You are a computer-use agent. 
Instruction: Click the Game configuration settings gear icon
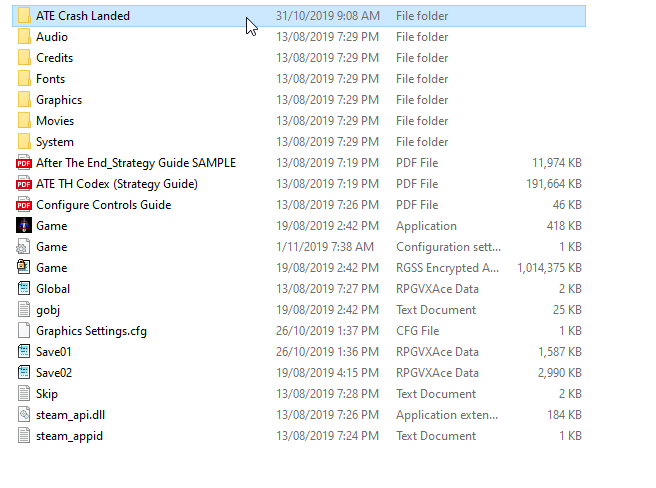[x=24, y=247]
